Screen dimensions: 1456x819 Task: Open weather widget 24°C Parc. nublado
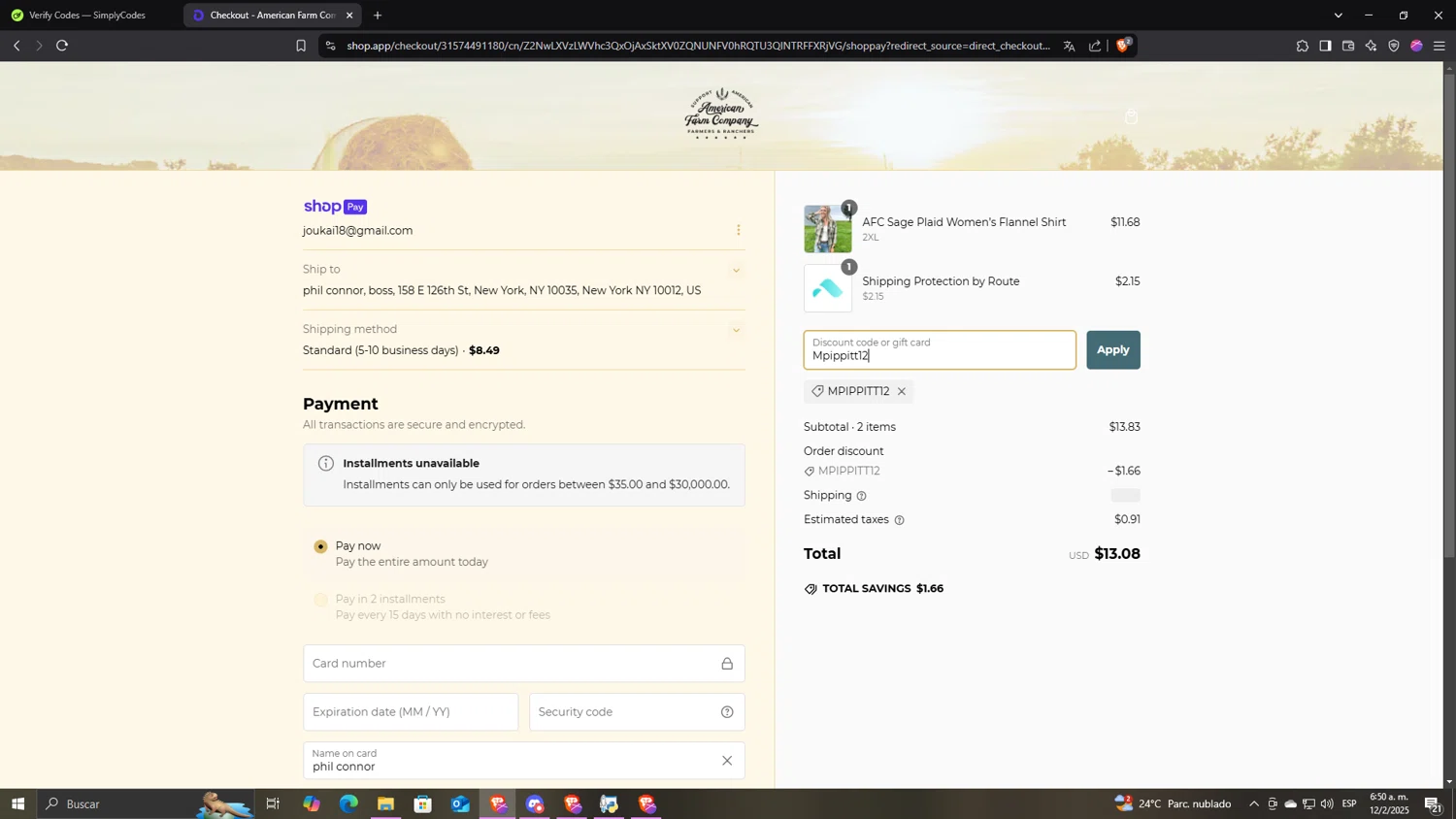tap(1173, 803)
